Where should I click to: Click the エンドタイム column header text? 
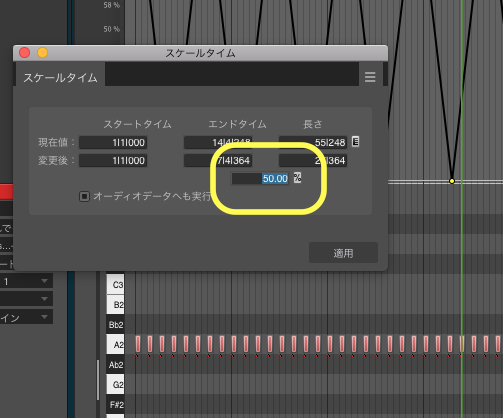click(x=237, y=124)
